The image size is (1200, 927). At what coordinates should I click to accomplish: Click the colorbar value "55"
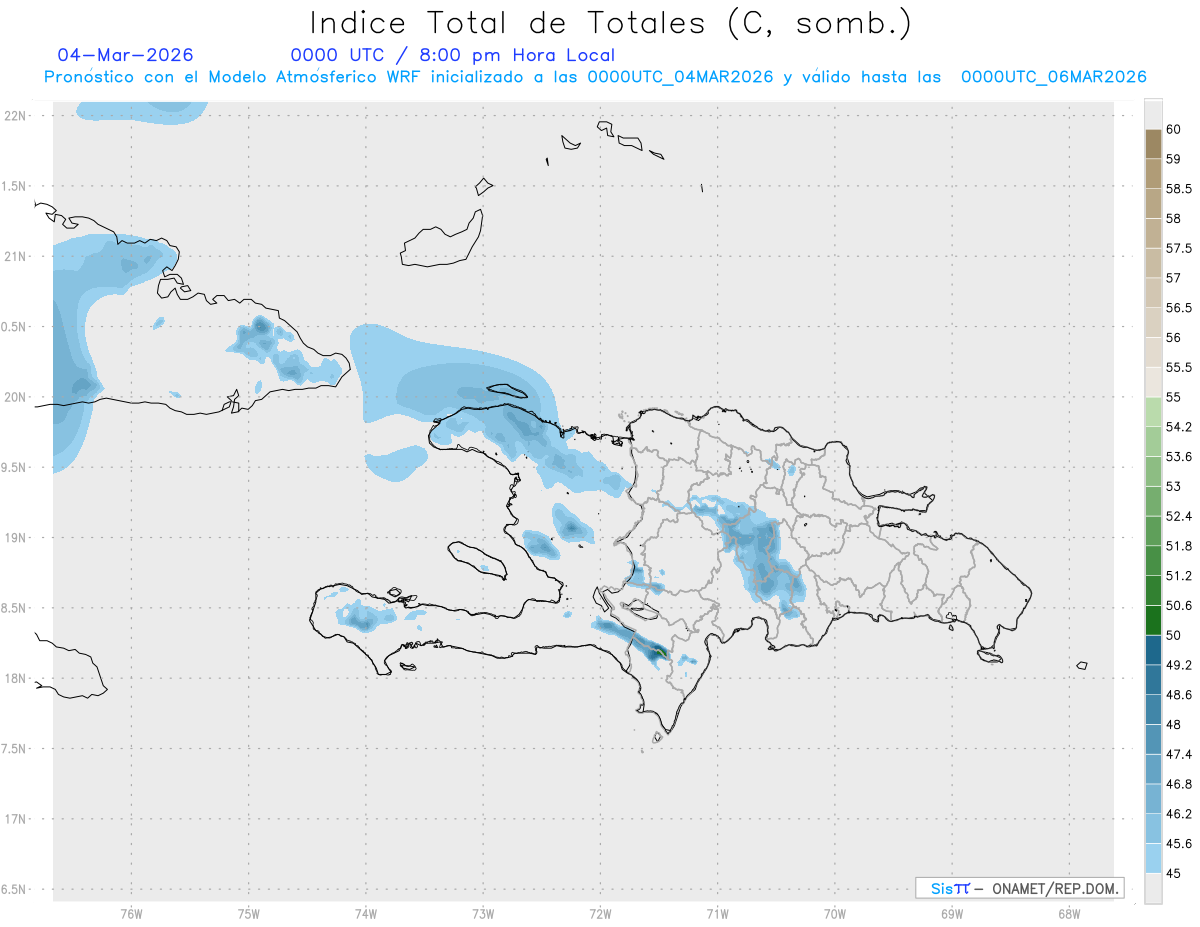1173,397
